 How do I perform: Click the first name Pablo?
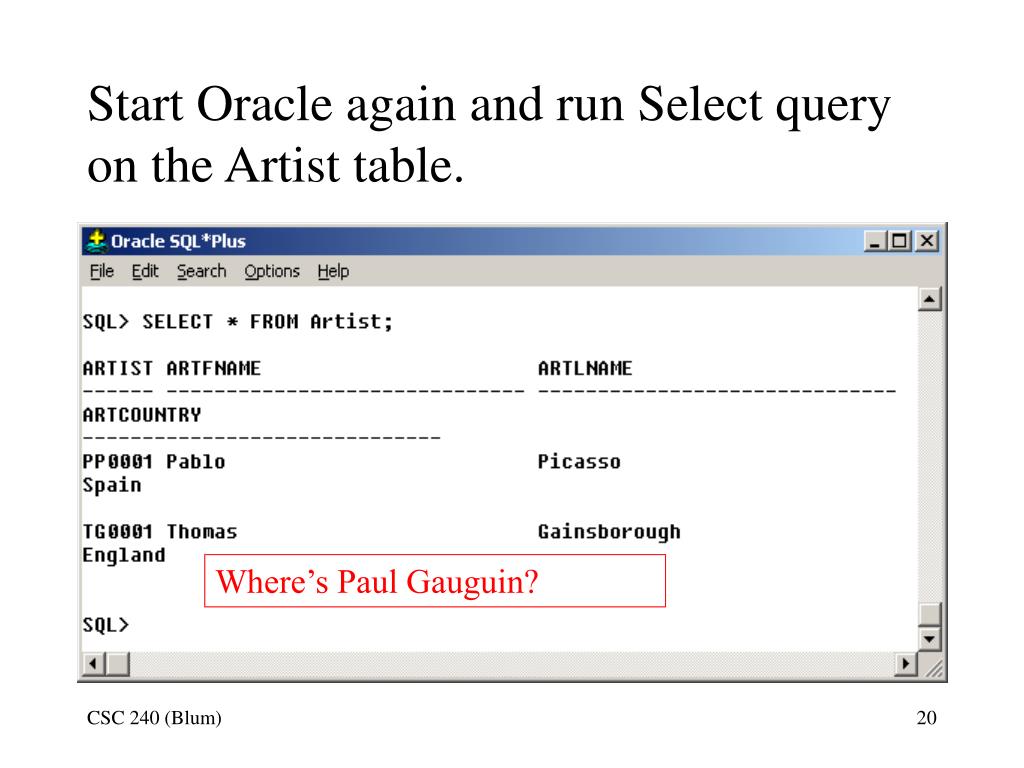point(195,462)
